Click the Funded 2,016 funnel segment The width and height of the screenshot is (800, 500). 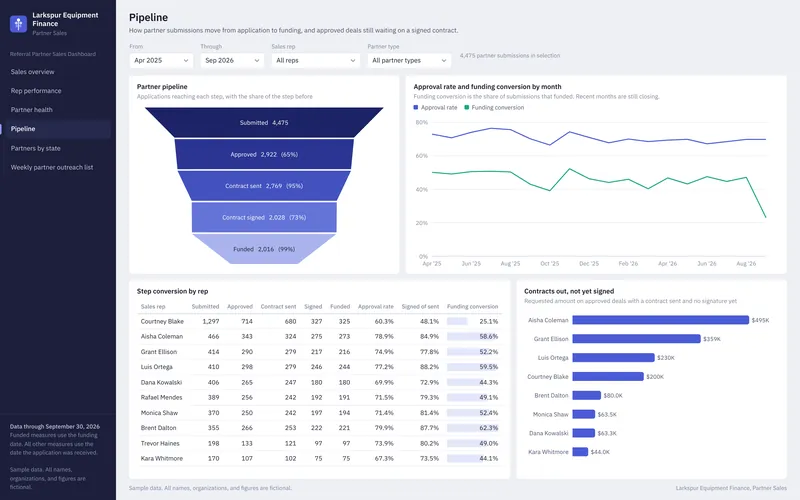point(264,249)
